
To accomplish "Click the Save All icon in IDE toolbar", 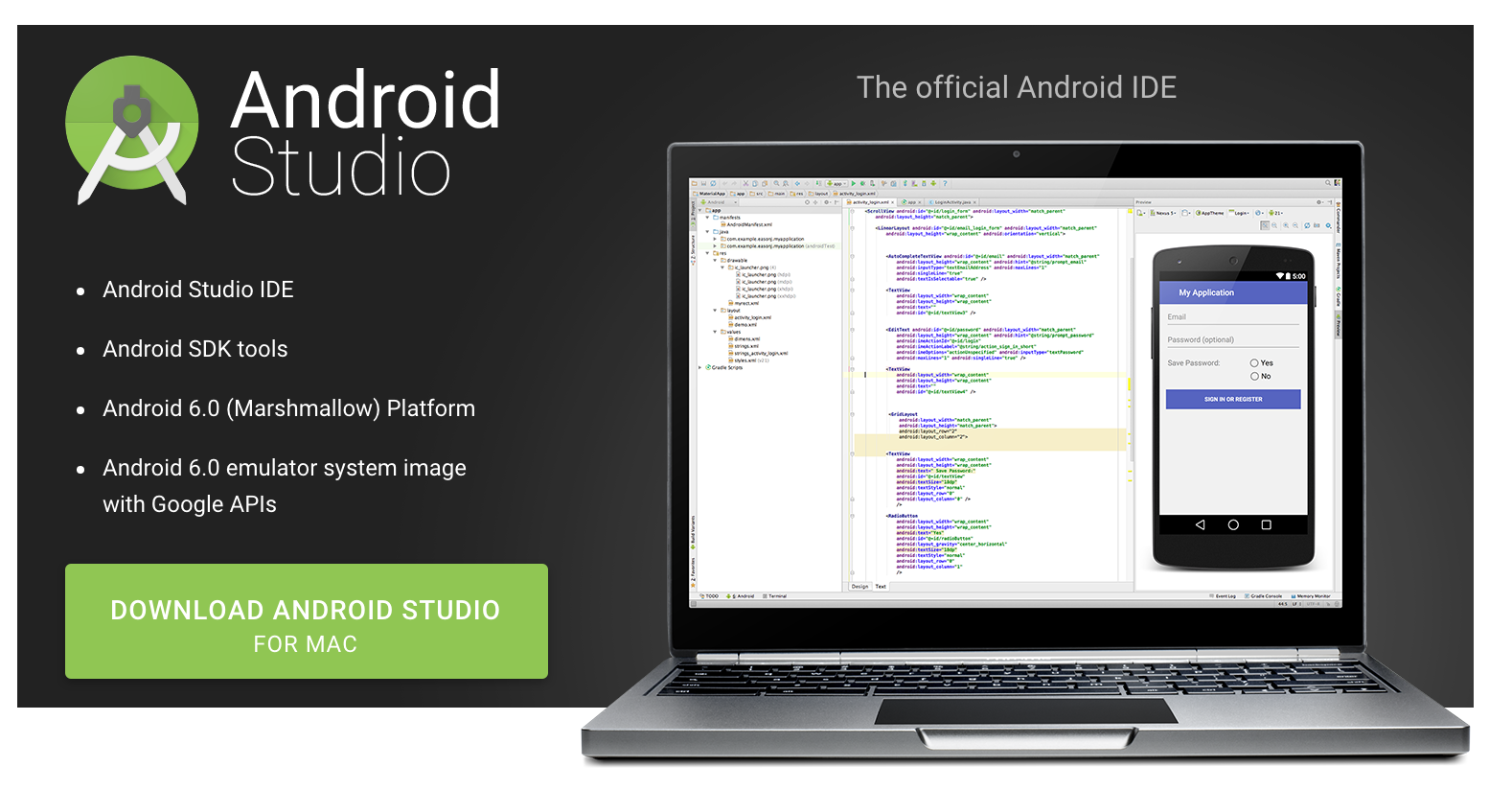I will coord(704,183).
